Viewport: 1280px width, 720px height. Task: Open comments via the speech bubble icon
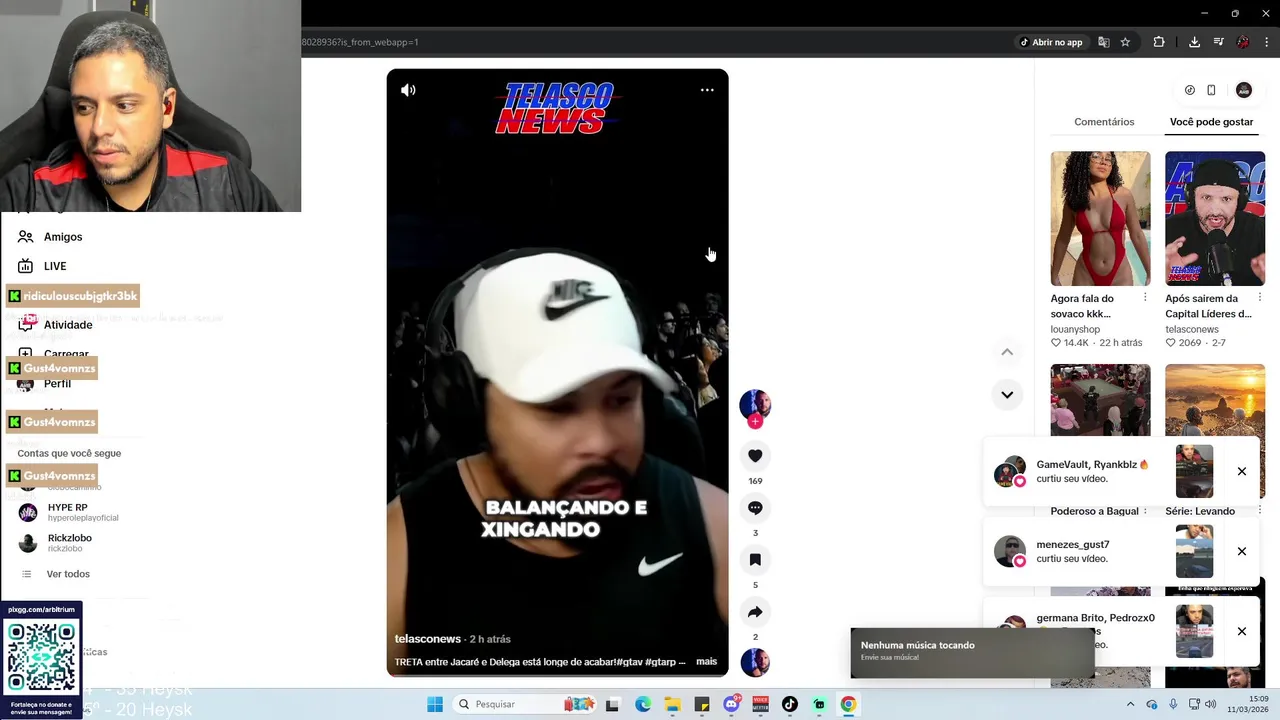[x=755, y=508]
